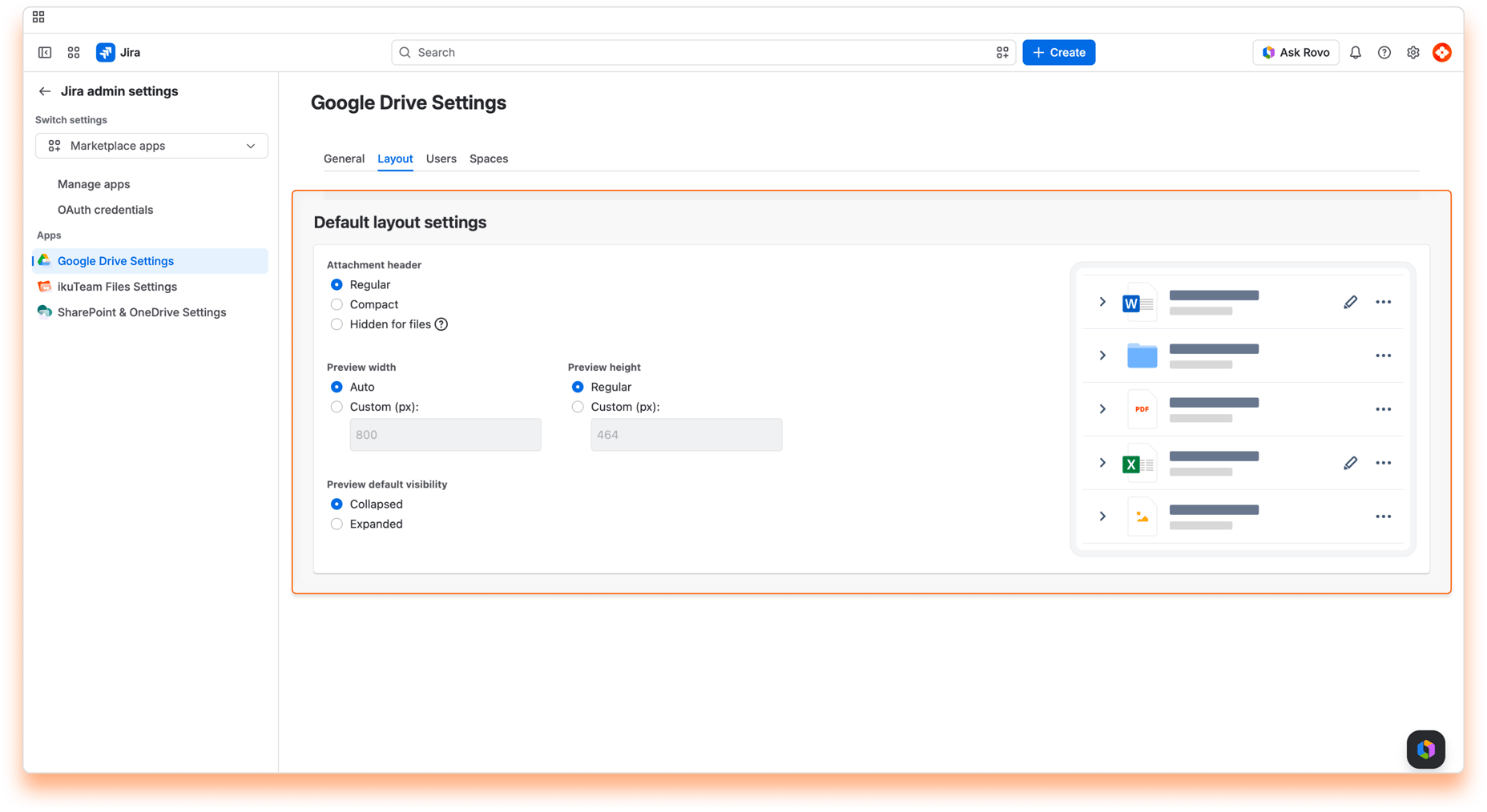Viewport: 1487px width, 812px height.
Task: Open OAuth credentials link
Action: pyautogui.click(x=105, y=210)
